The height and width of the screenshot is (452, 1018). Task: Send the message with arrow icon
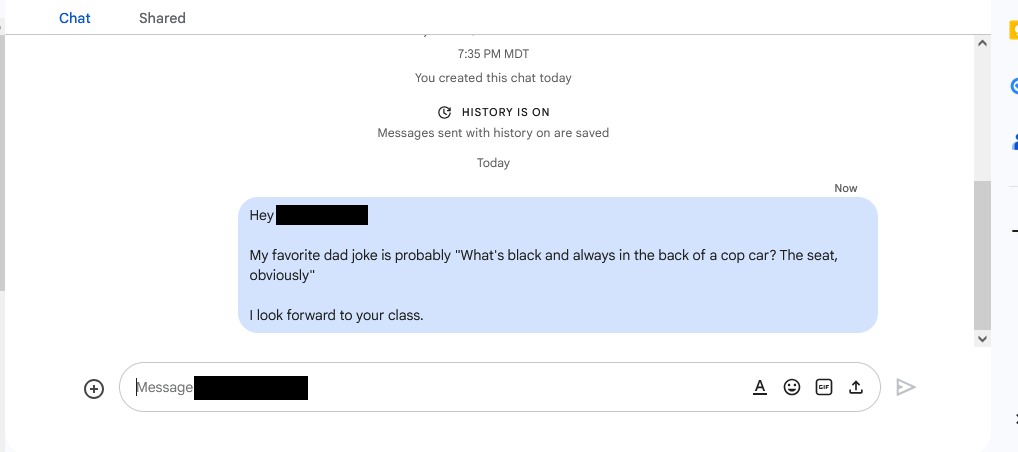click(906, 387)
